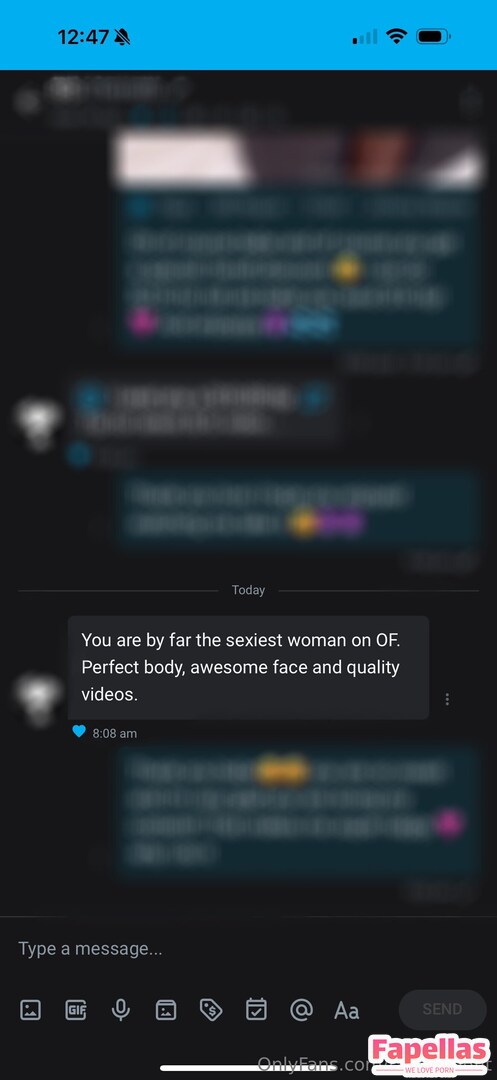Image resolution: width=497 pixels, height=1080 pixels.
Task: Tap the @ mention icon
Action: point(302,1010)
